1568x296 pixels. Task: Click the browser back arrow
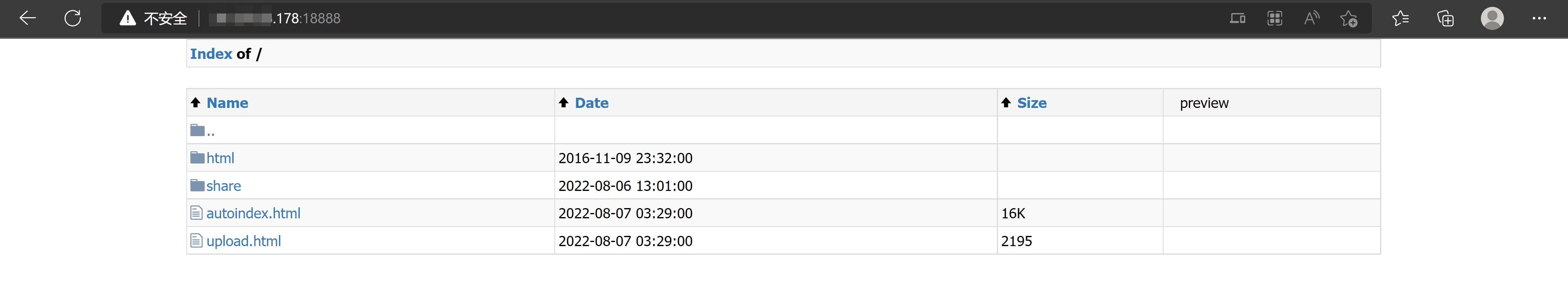pos(28,18)
